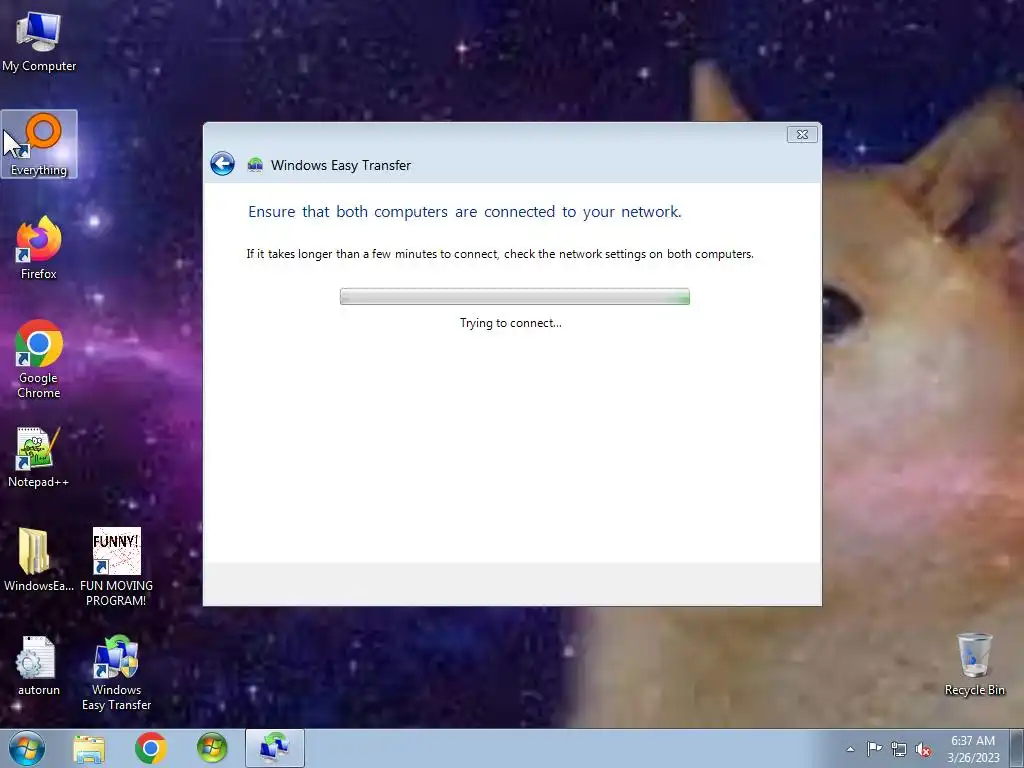Click the Windows flag taskbar icon
This screenshot has height=768, width=1024.
tap(212, 749)
